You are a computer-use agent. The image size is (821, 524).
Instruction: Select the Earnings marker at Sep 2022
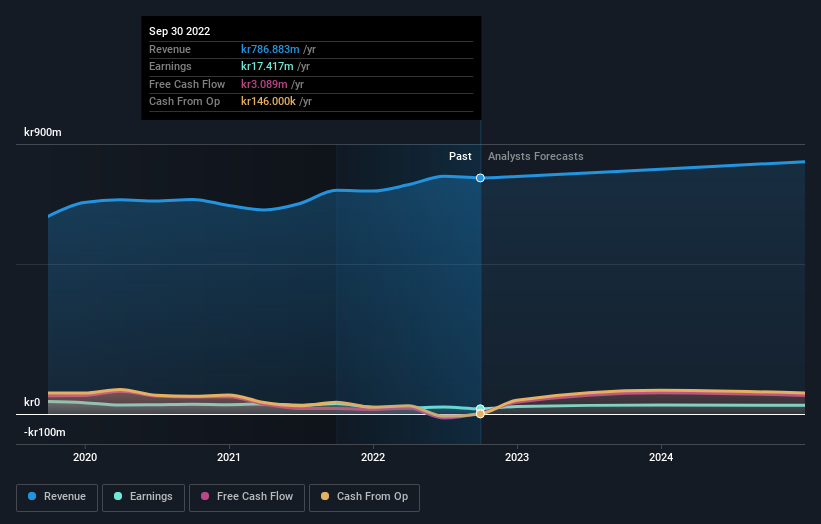coord(480,408)
